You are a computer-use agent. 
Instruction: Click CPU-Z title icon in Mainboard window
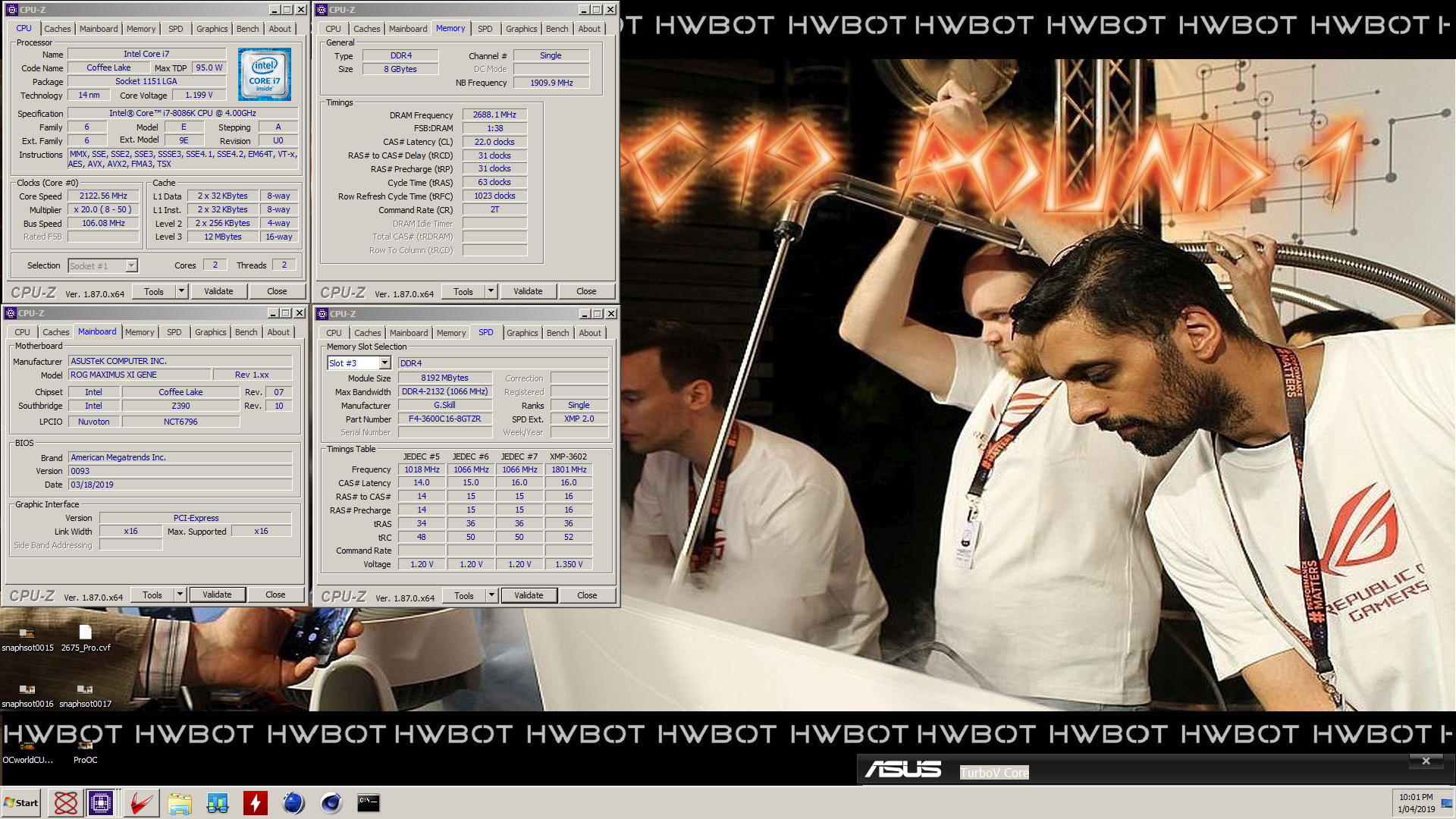point(11,313)
